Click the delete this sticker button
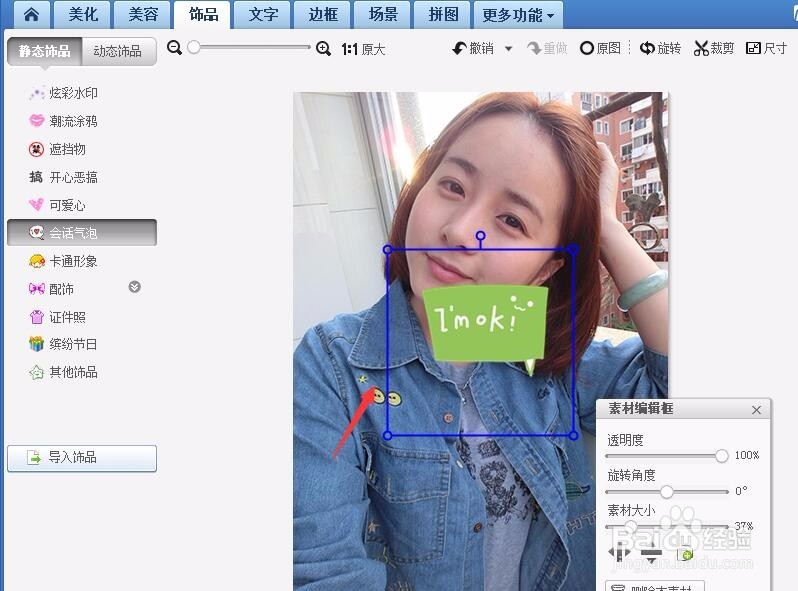The image size is (798, 591). click(x=656, y=586)
